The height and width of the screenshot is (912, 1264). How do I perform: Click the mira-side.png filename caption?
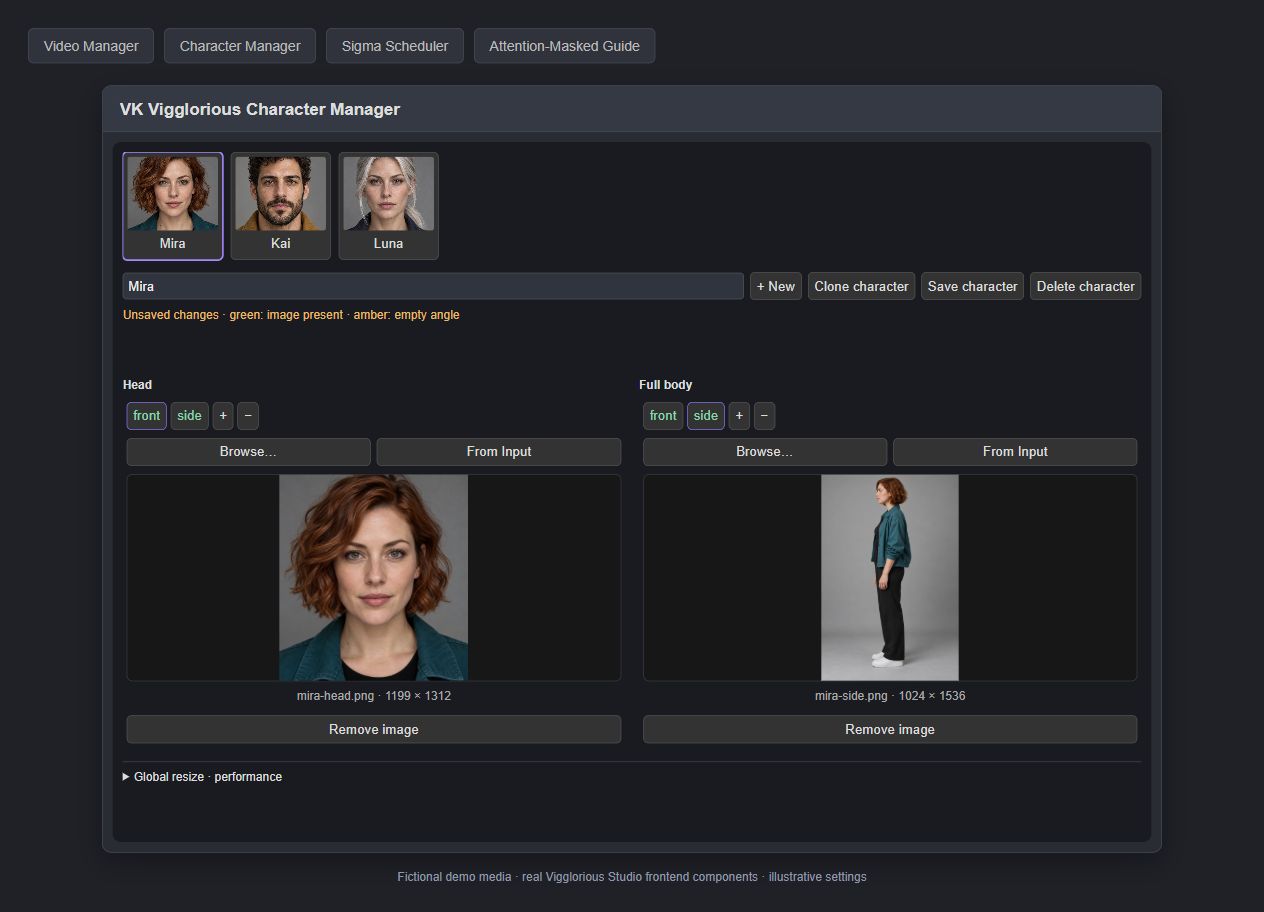click(x=890, y=696)
